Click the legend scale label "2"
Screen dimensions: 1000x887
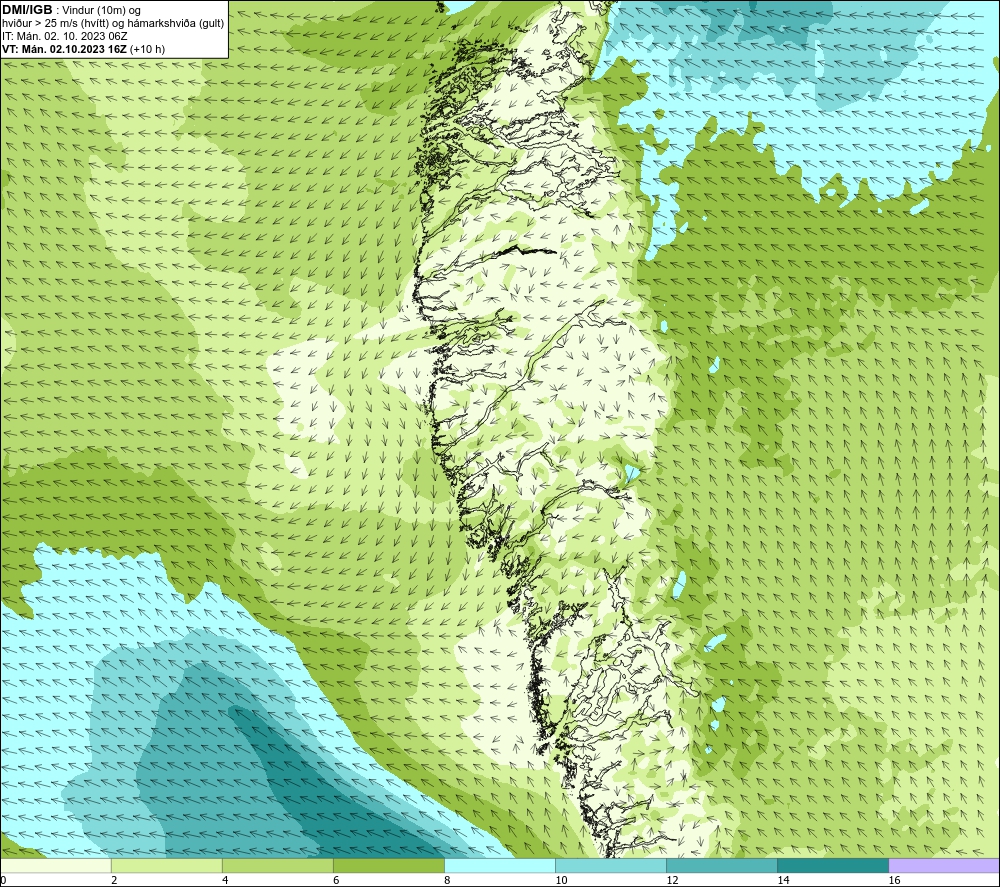[x=114, y=881]
